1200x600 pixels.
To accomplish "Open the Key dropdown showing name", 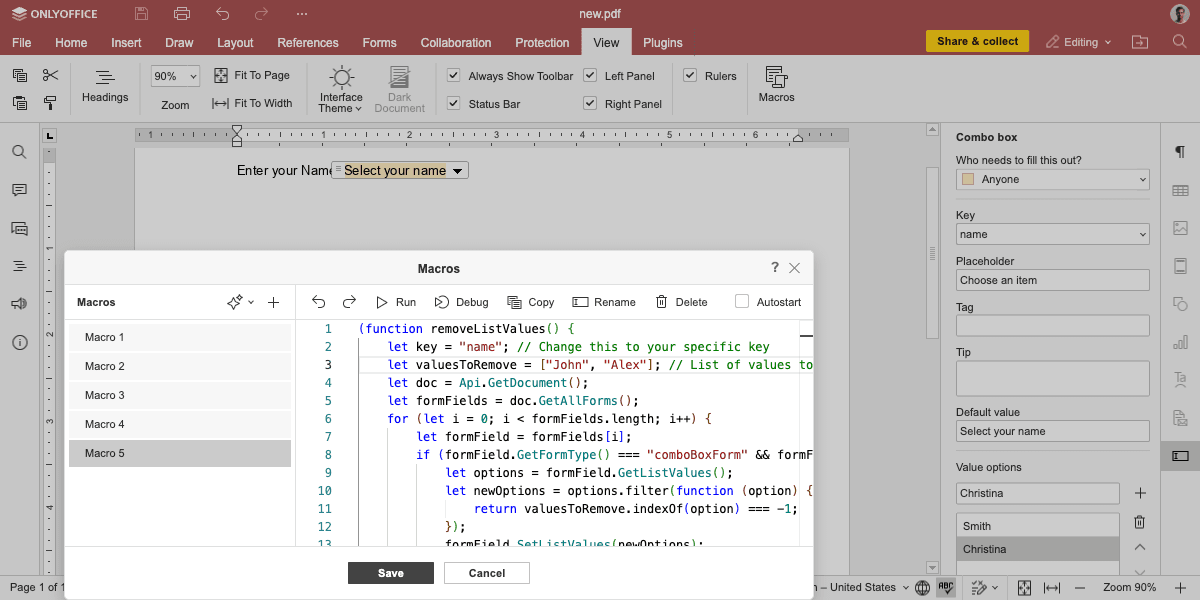I will 1053,234.
